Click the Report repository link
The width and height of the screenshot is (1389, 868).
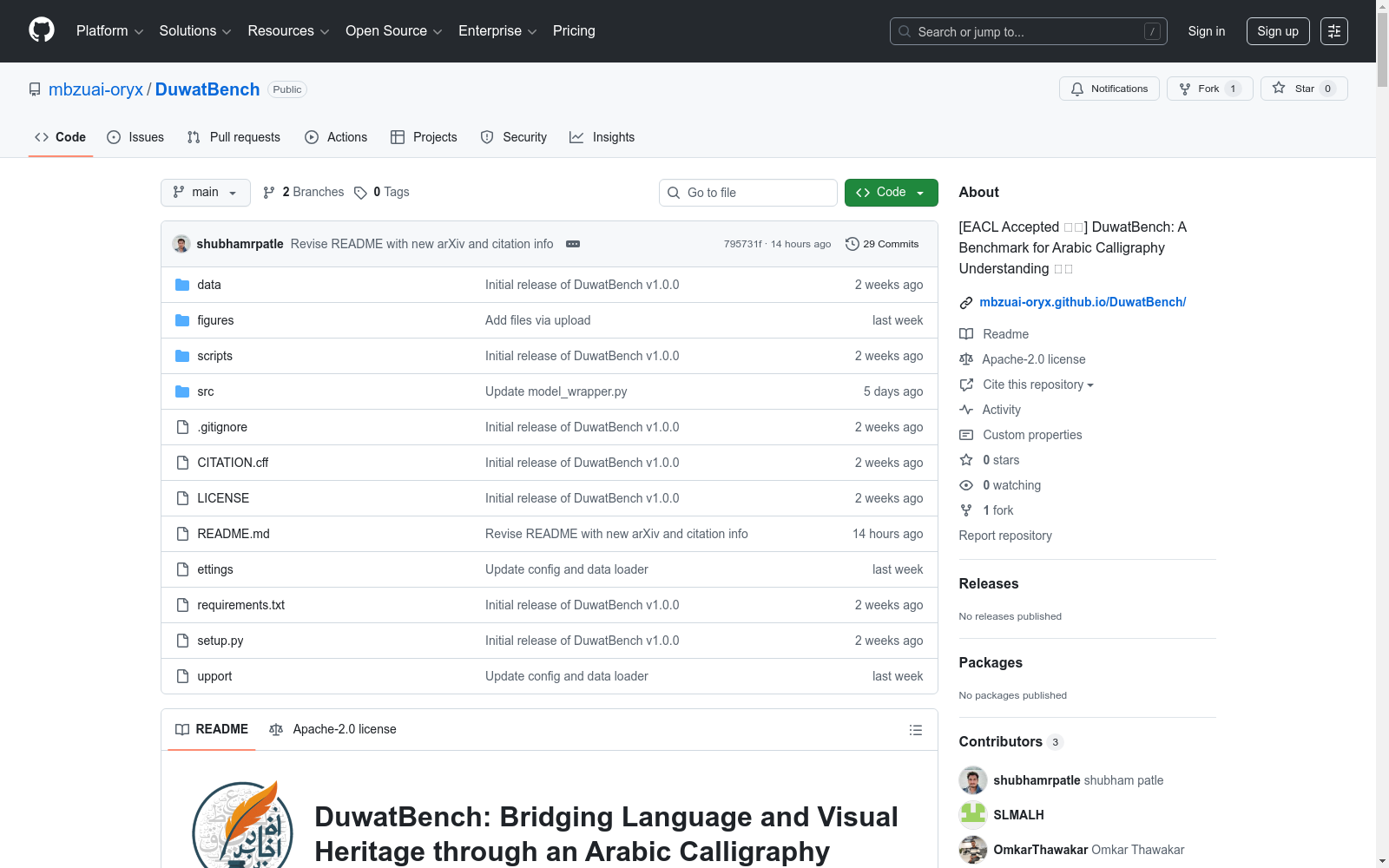(x=1005, y=536)
